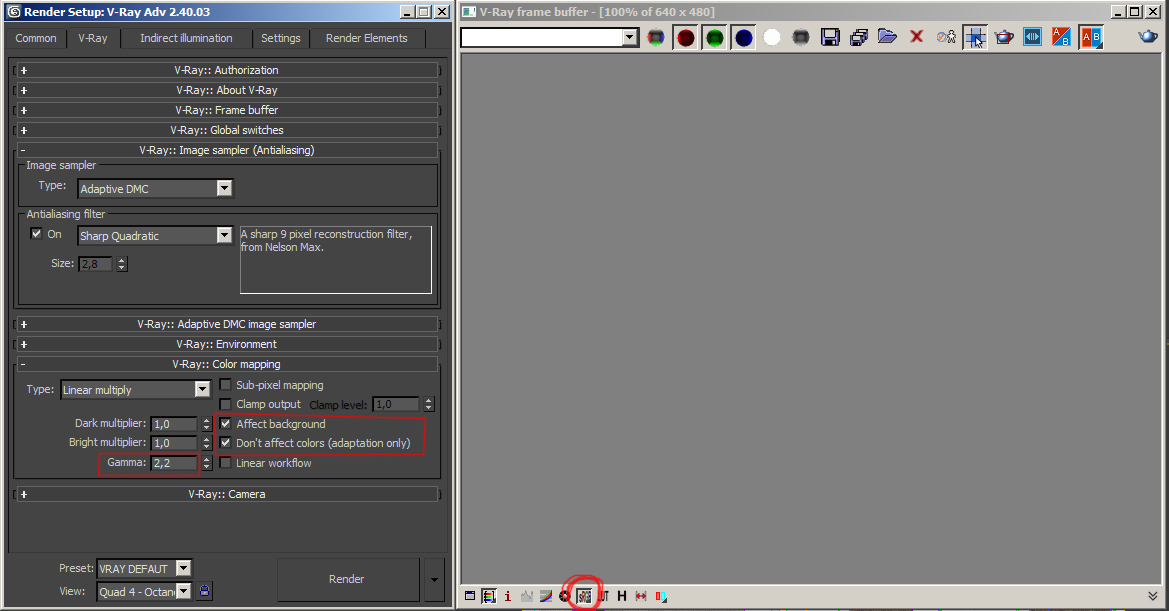
Task: Expand V-Ray:: Frame buffer rollout
Action: point(227,110)
